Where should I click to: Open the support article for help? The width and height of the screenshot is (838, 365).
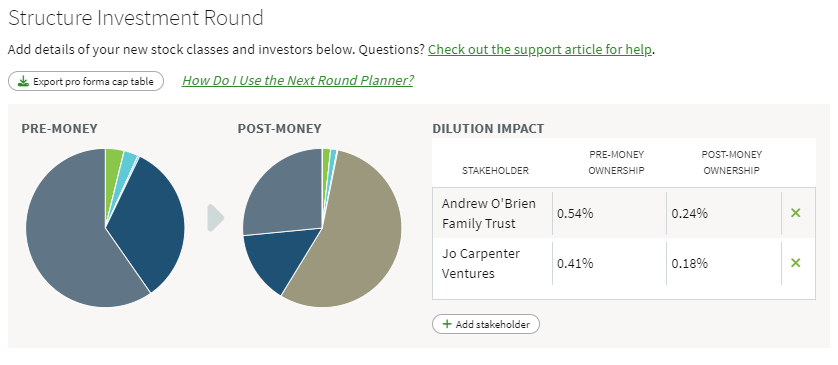point(540,50)
